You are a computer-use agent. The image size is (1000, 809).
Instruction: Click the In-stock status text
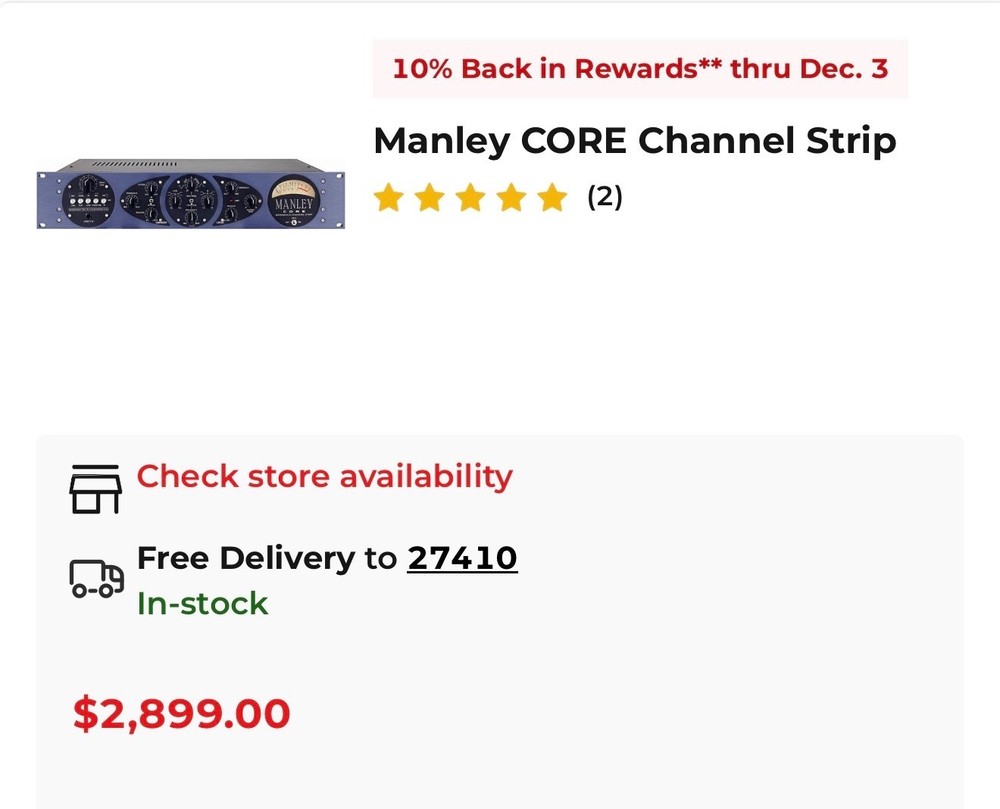coord(202,604)
